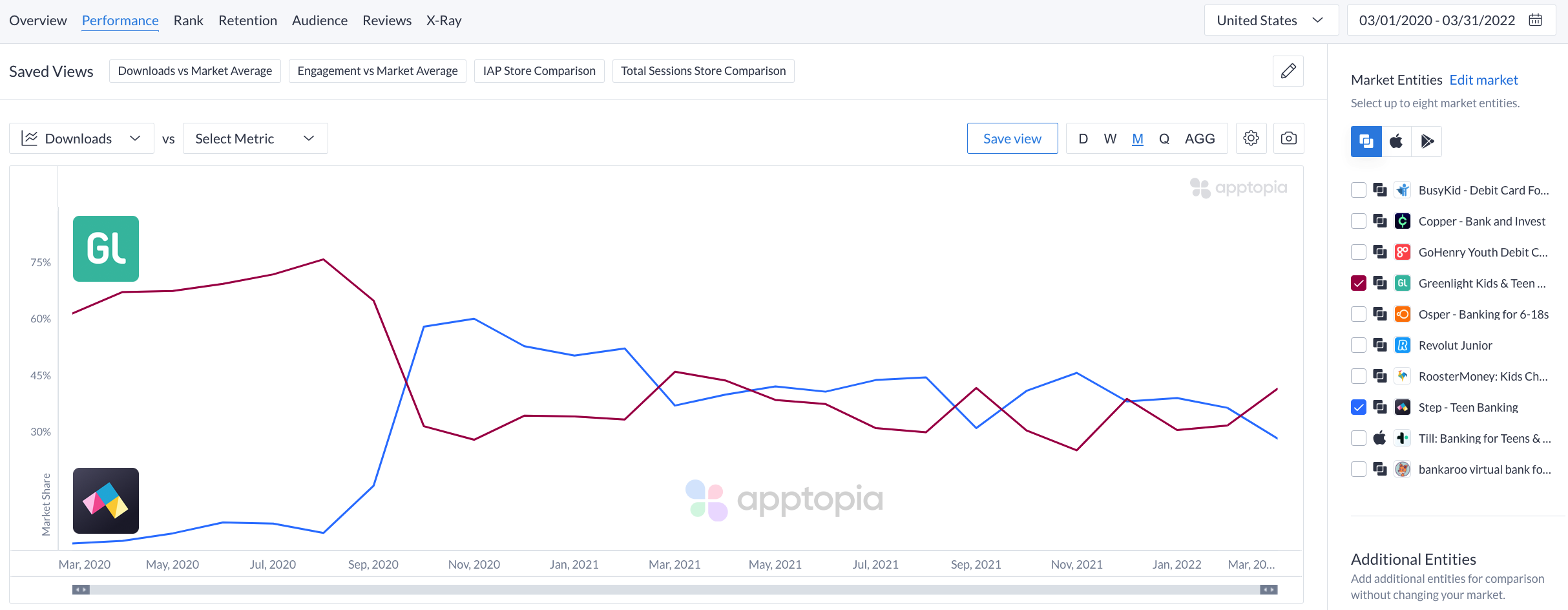Screen dimensions: 1568x610
Task: Uncheck Step - Teen Banking entity
Action: (x=1358, y=406)
